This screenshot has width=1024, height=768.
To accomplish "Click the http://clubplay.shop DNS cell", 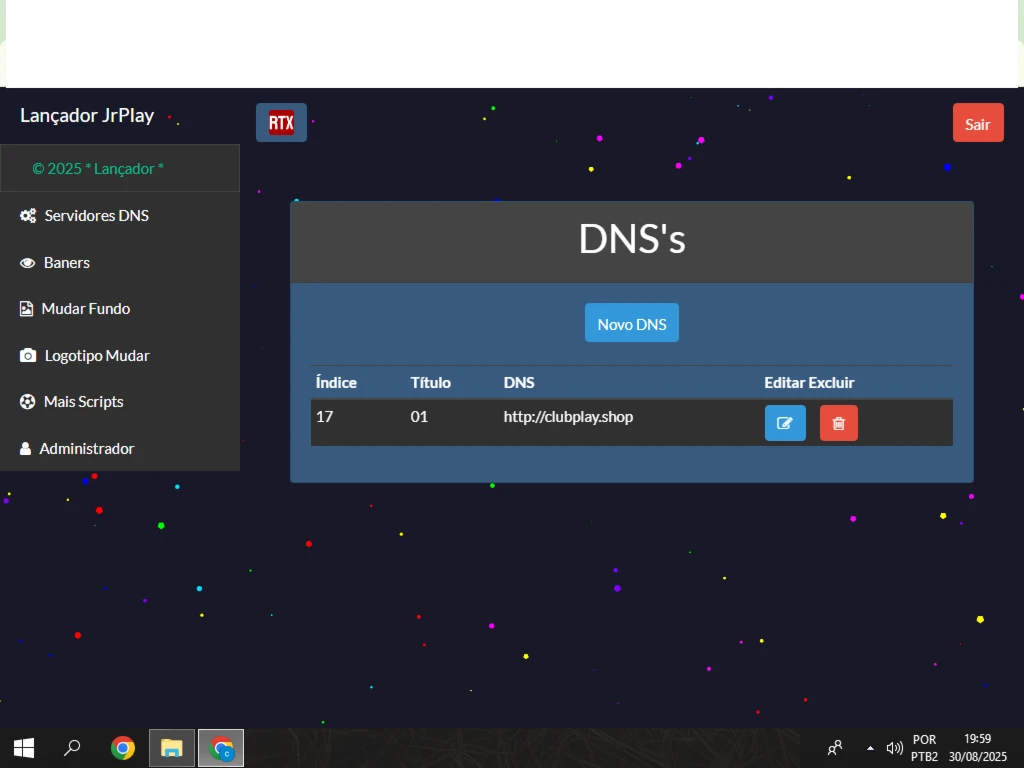I will (568, 417).
